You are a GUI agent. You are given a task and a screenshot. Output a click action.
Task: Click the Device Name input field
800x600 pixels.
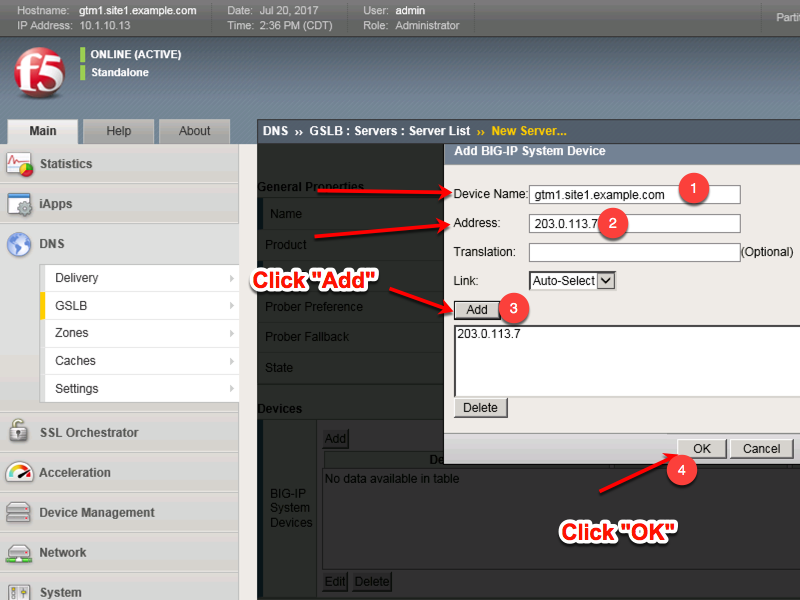[x=634, y=194]
